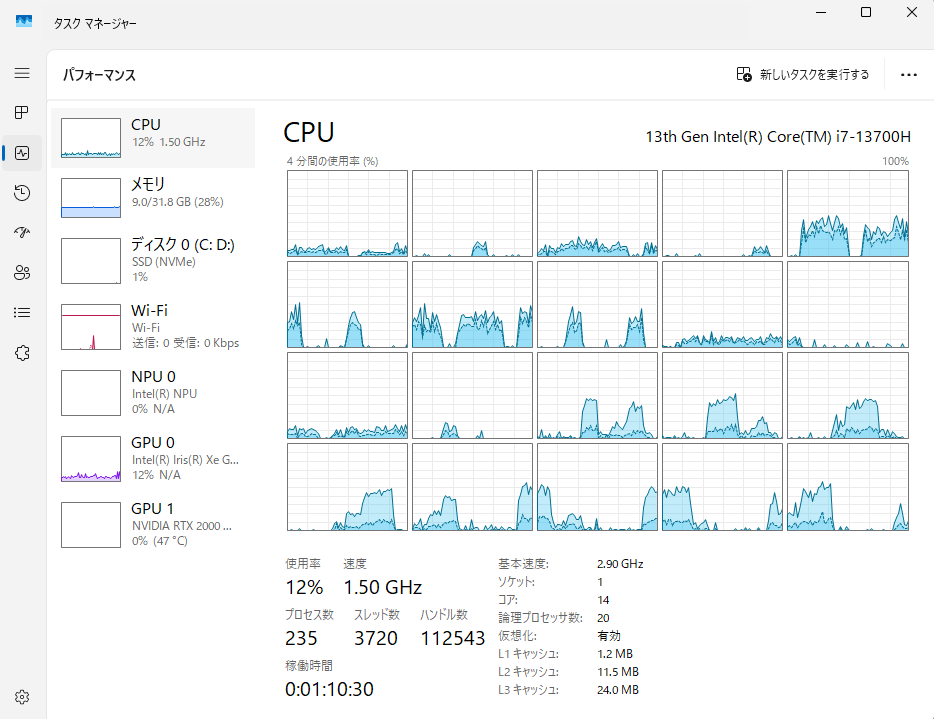934x719 pixels.
Task: Click the L2 cache value 11.5 MB
Action: [618, 672]
